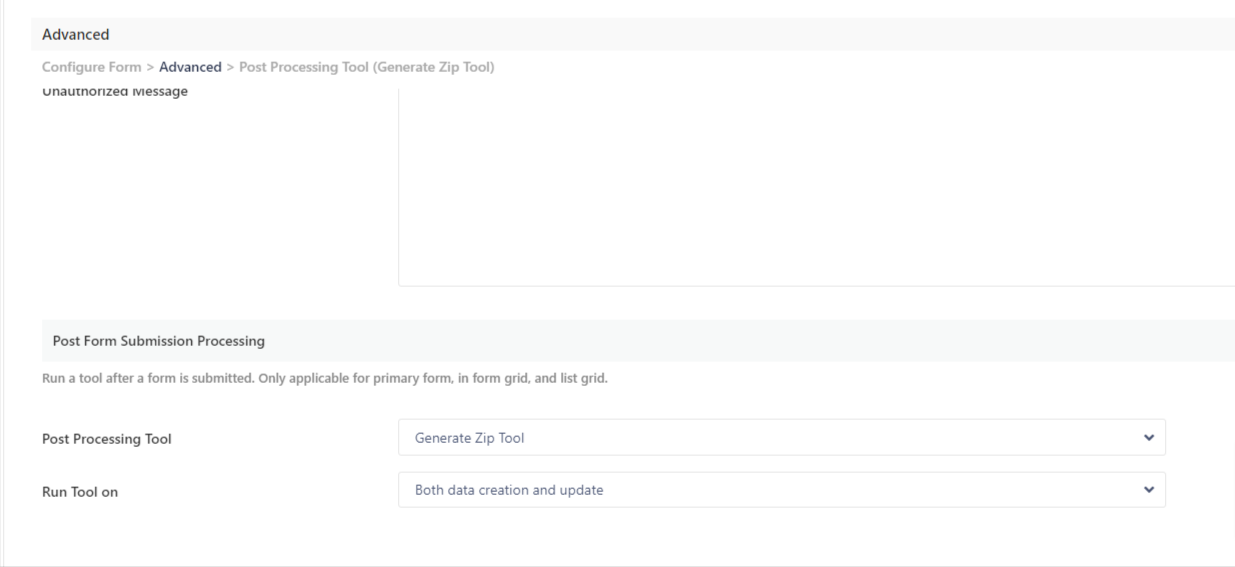Click the Advanced panel header title
The image size is (1235, 567).
click(76, 34)
